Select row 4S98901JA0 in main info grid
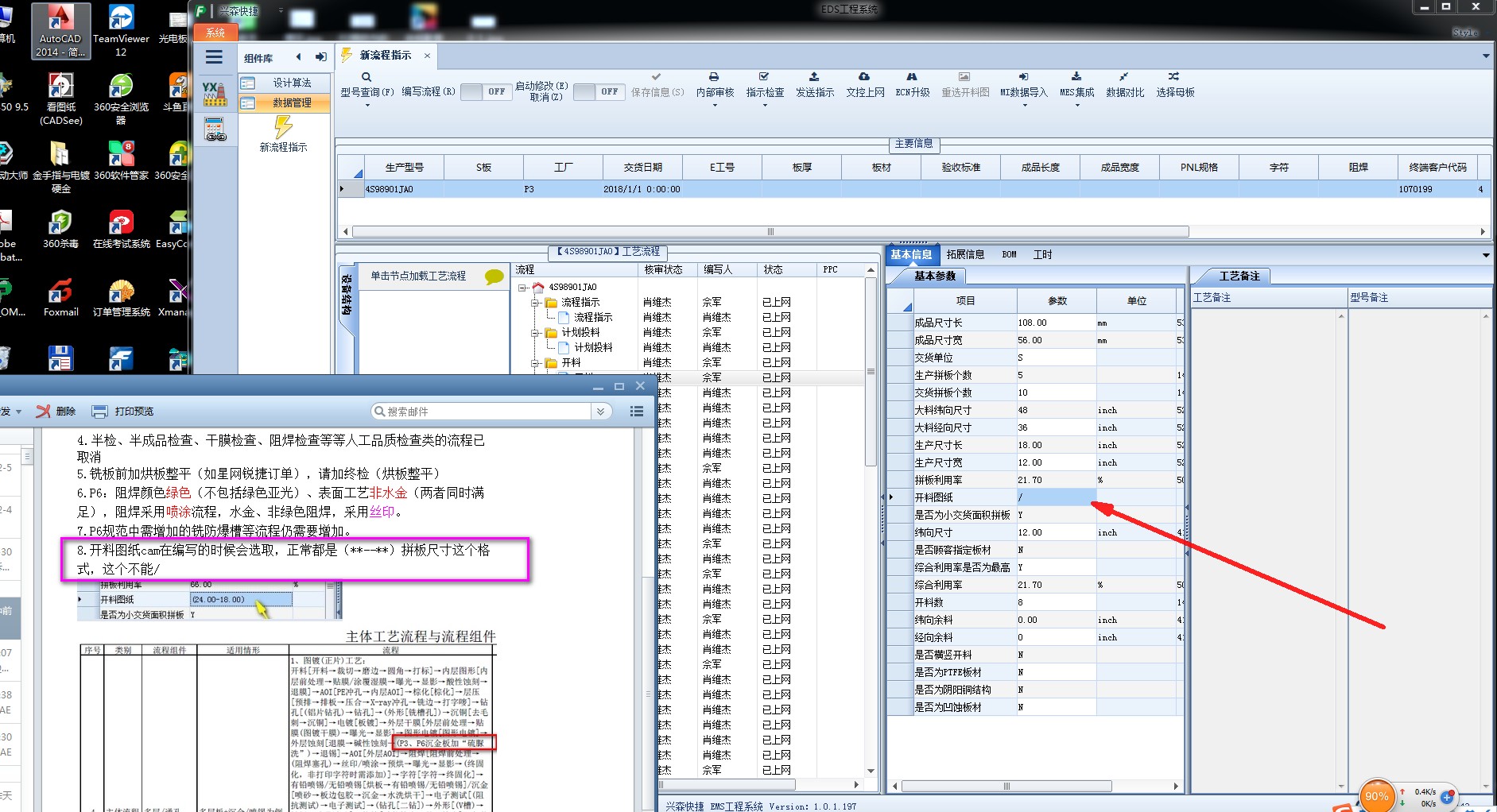This screenshot has height=812, width=1497. [x=913, y=189]
